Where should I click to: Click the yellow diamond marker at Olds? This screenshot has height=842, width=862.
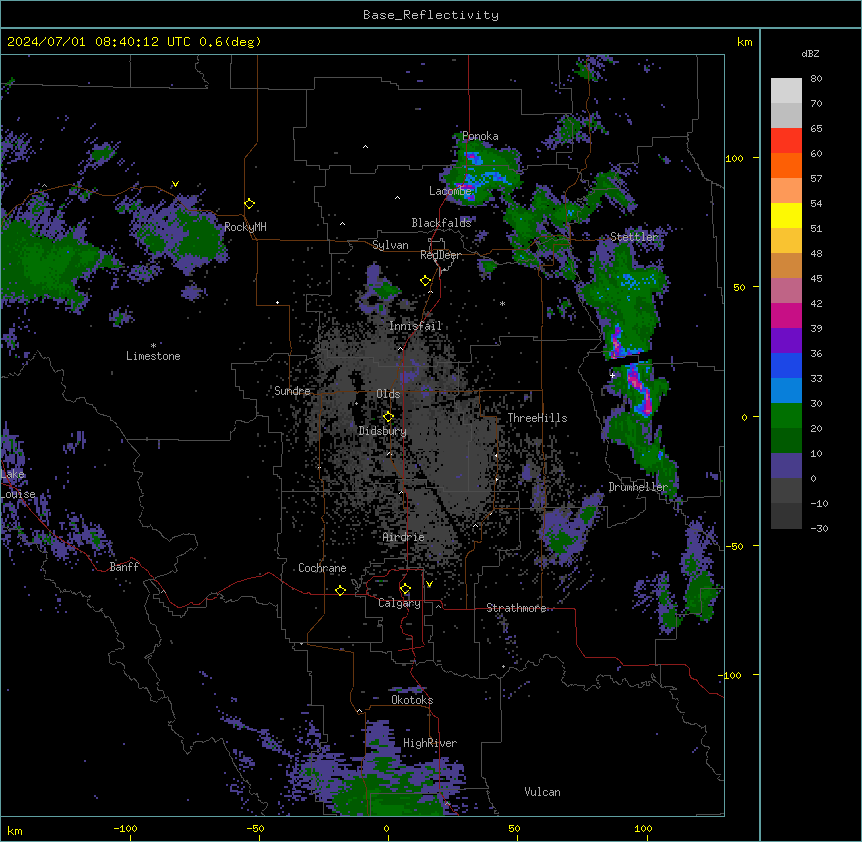(x=388, y=417)
